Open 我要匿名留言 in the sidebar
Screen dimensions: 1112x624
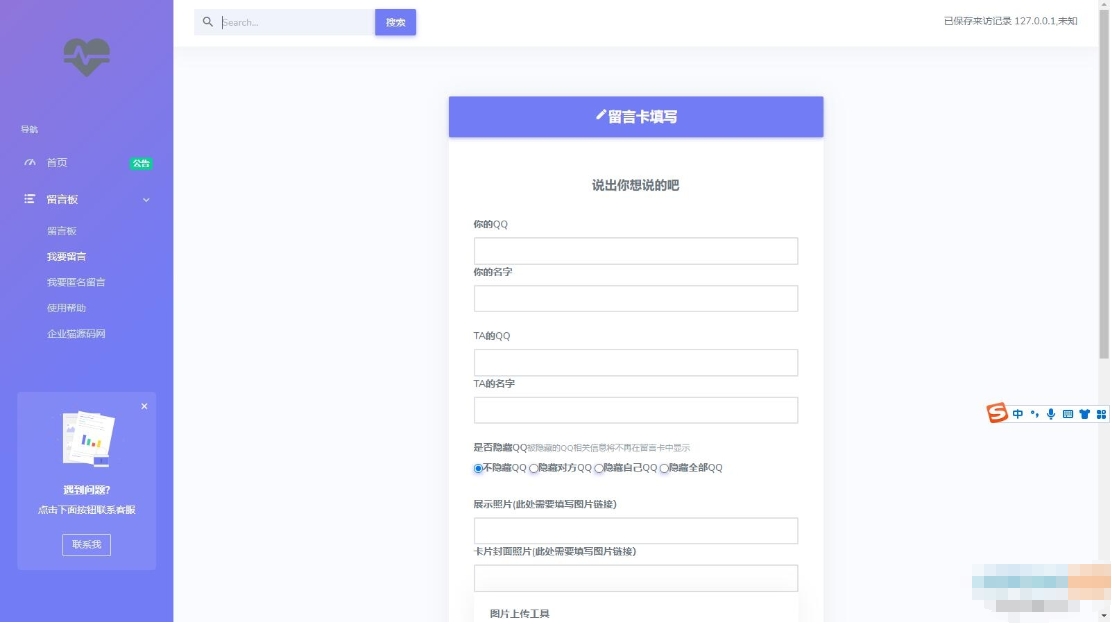pyautogui.click(x=76, y=283)
